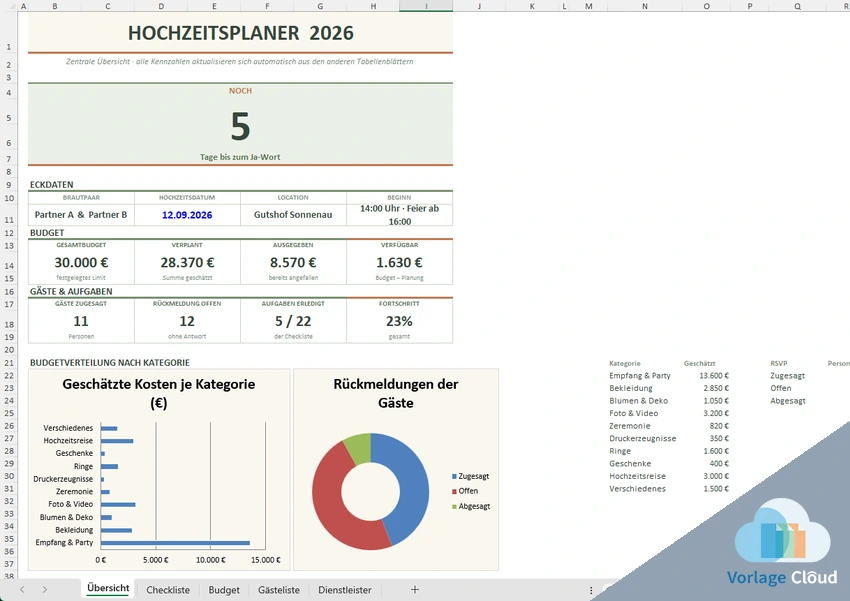The image size is (850, 601).
Task: Select the Abgesagt cell under RSVP
Action: pos(788,401)
